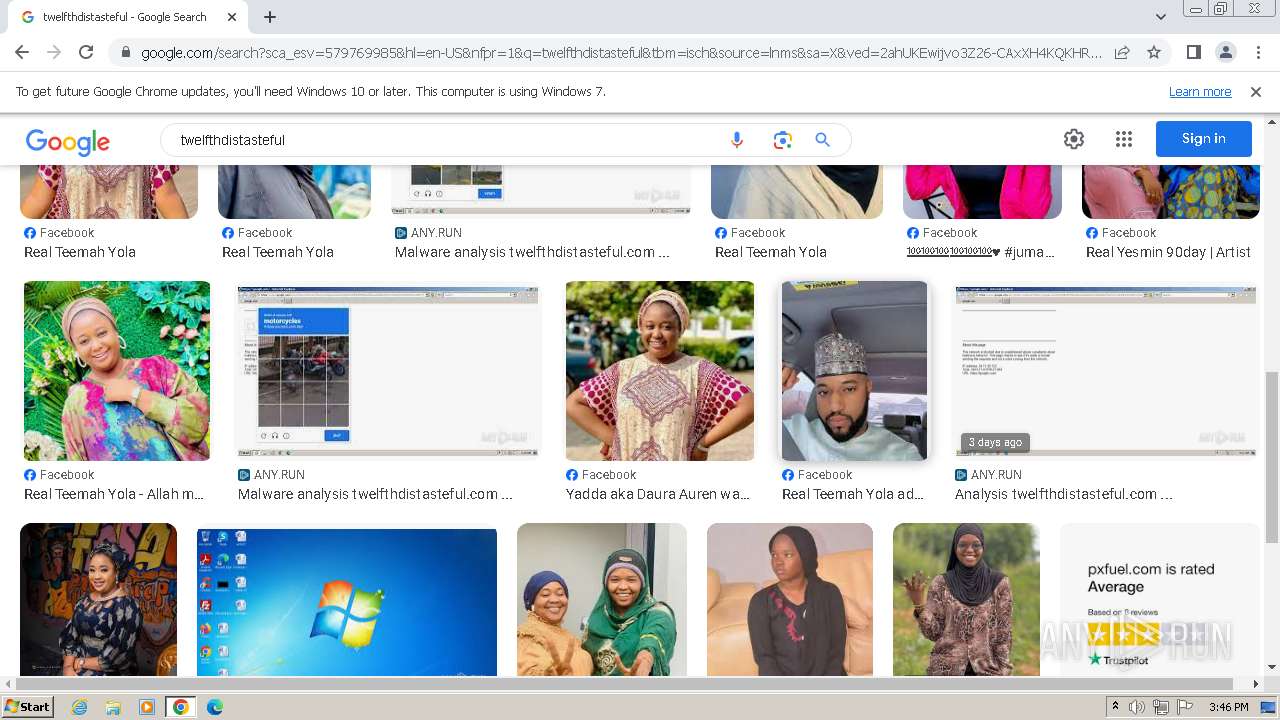Open a new tab

[270, 17]
